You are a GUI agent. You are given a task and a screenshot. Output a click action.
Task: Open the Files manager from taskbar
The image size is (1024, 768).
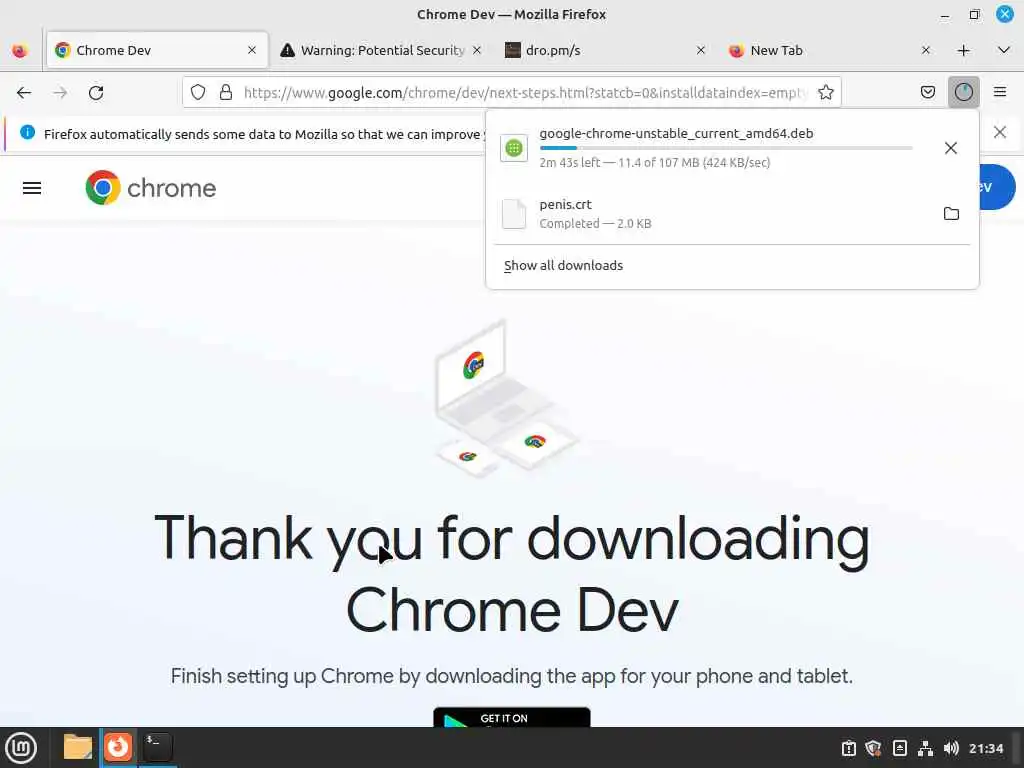78,747
